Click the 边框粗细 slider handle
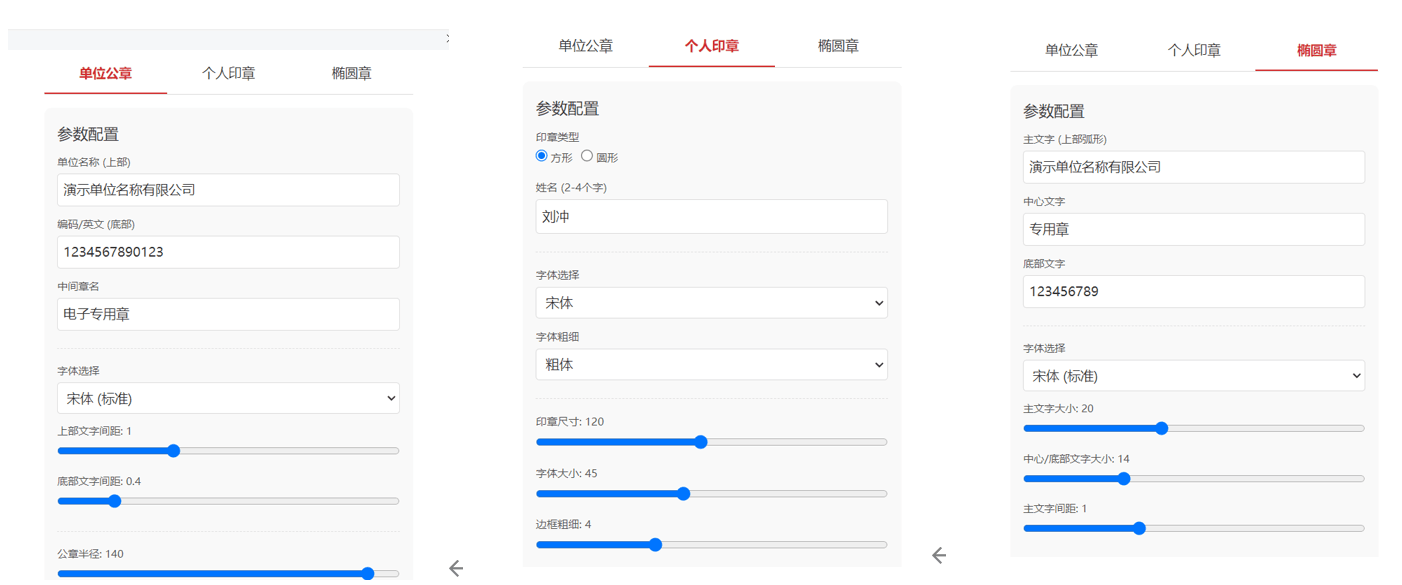 [655, 544]
